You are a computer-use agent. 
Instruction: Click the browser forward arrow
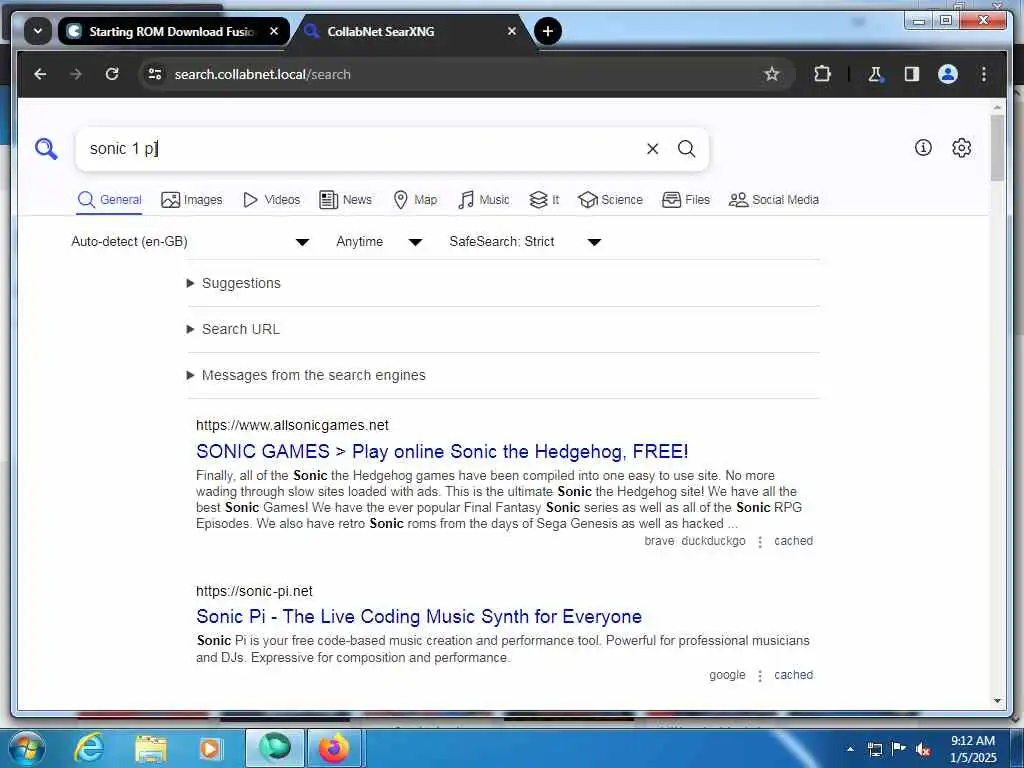[76, 74]
